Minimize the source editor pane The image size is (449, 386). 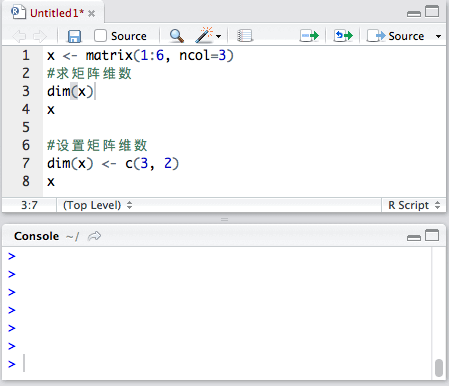tap(414, 14)
